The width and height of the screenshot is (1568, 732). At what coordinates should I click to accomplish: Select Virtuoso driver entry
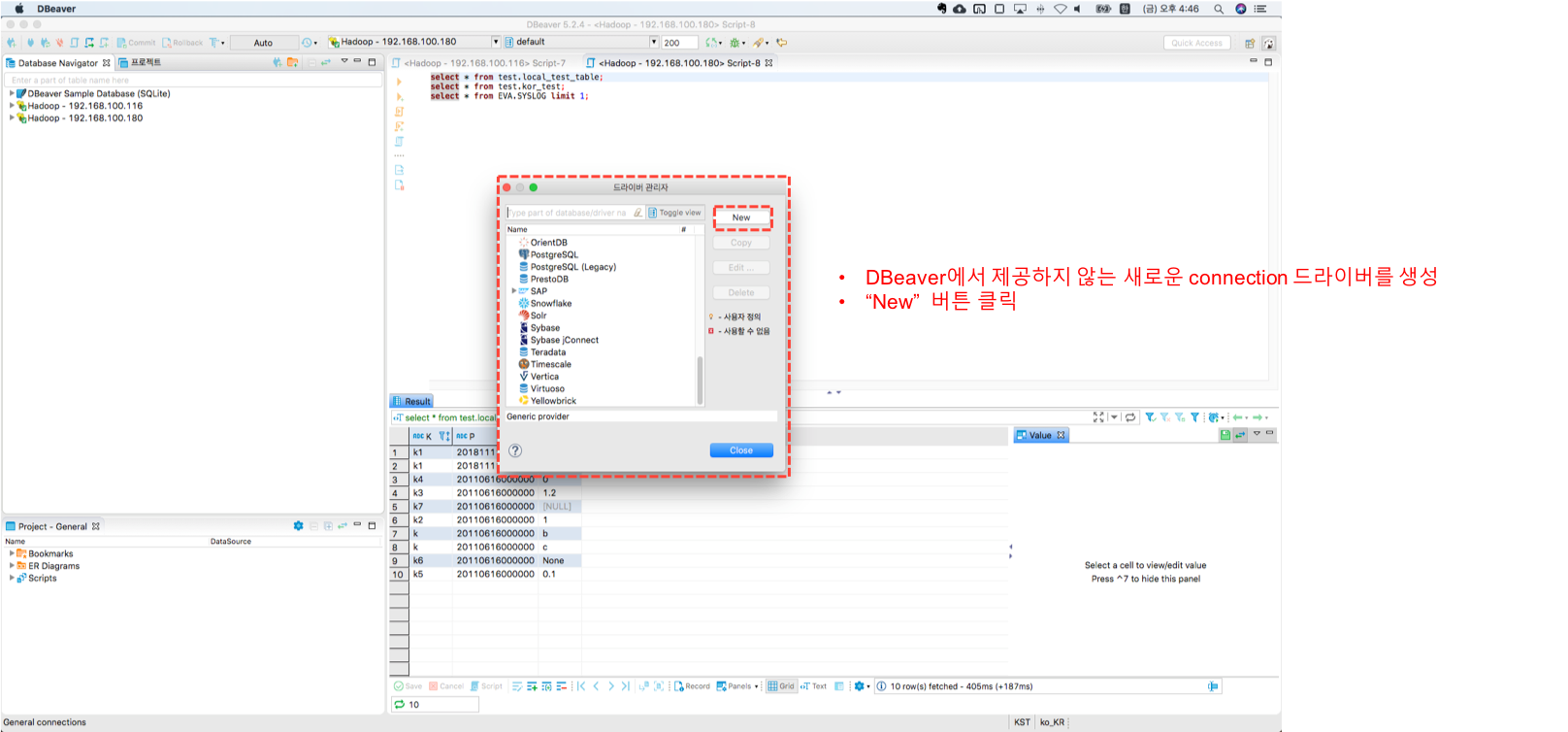pos(547,389)
